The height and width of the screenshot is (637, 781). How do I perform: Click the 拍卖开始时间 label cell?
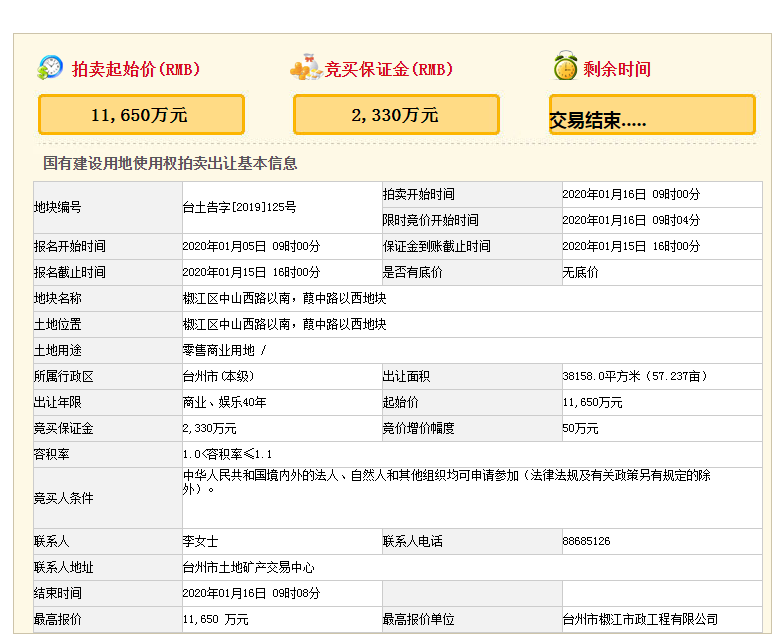click(x=472, y=194)
